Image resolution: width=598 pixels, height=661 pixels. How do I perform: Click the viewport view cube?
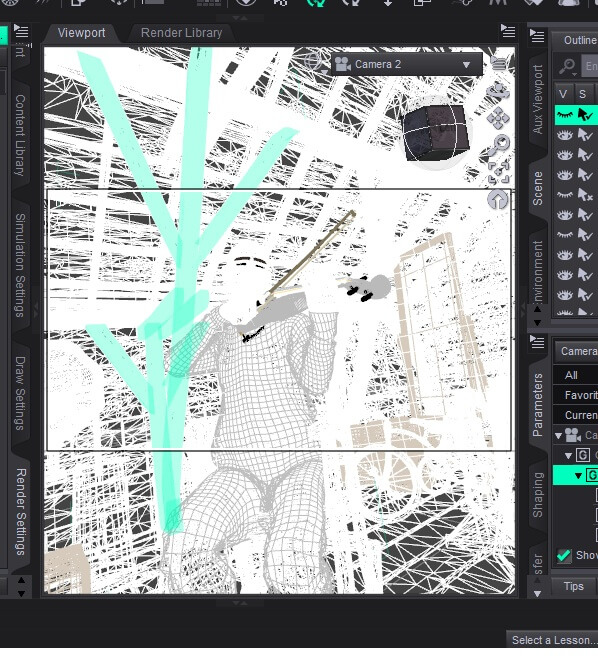tap(435, 131)
